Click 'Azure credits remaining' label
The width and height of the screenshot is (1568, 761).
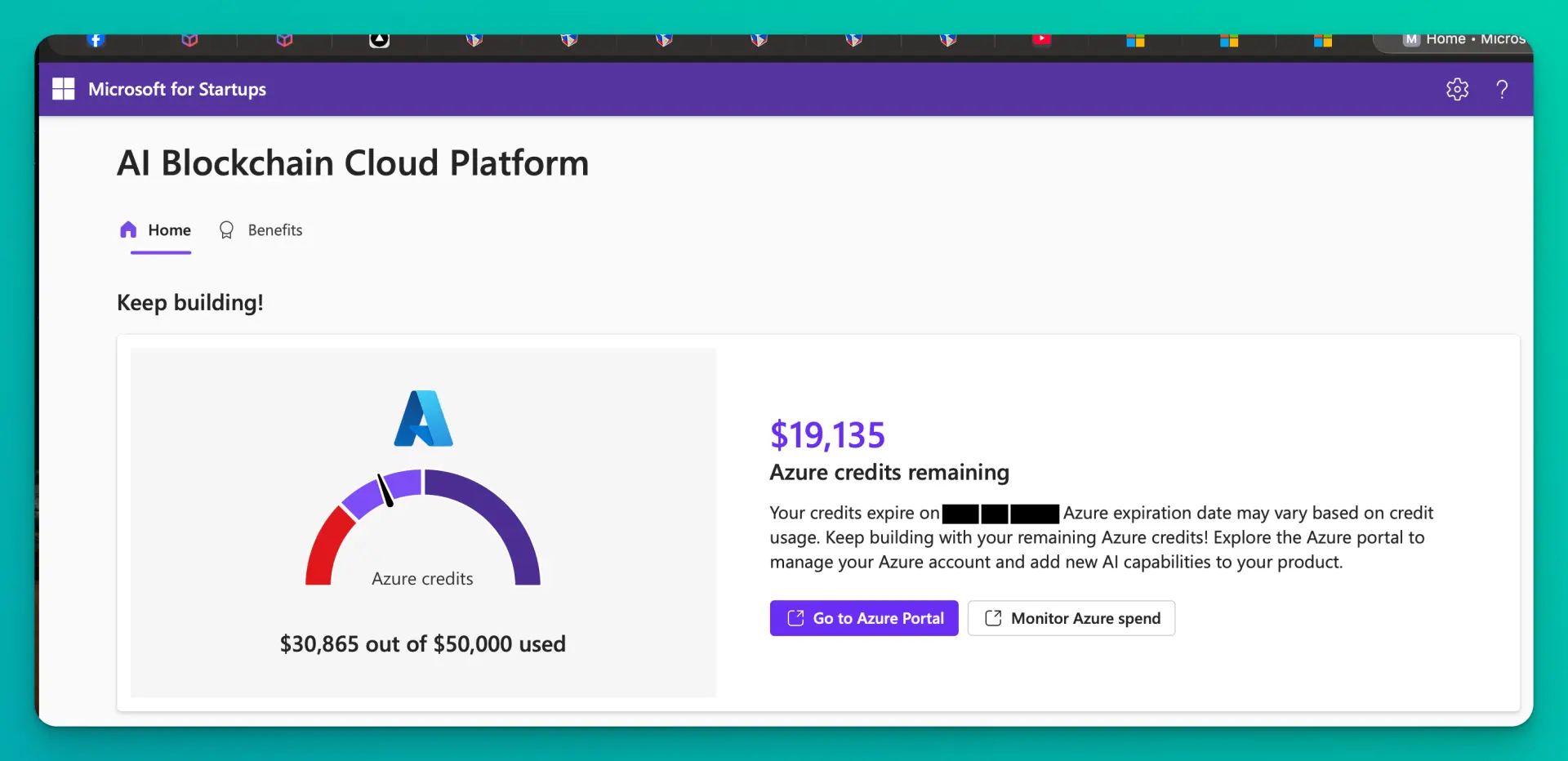click(x=889, y=473)
